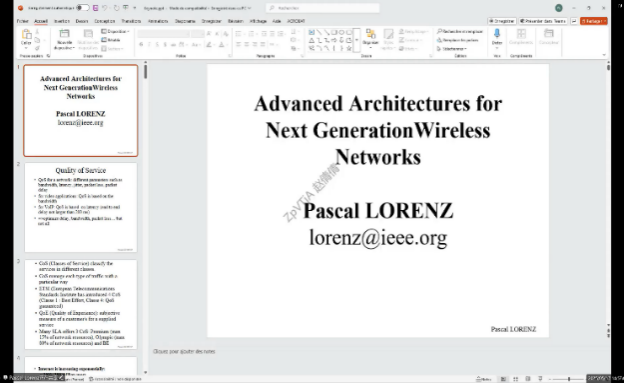Screen dimensions: 624x383
Task: Adjust the zoom slider handle
Action: [x=569, y=379]
